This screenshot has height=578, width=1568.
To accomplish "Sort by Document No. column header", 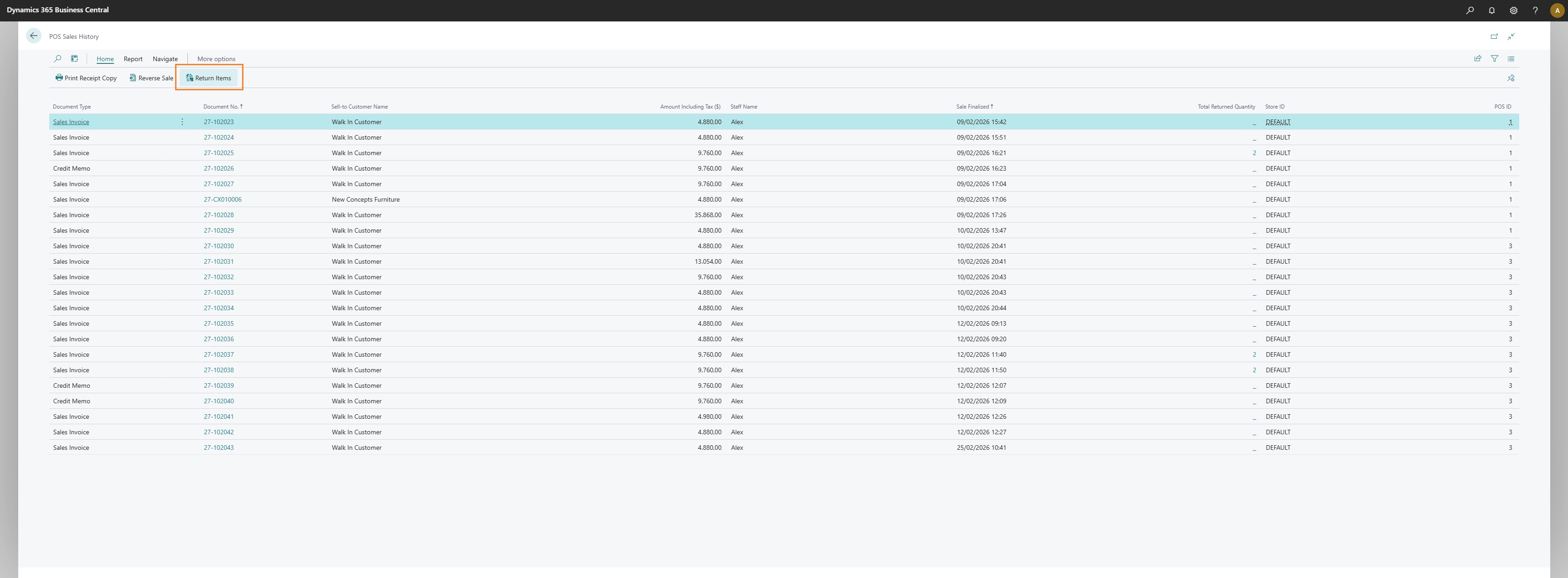I will tap(220, 107).
